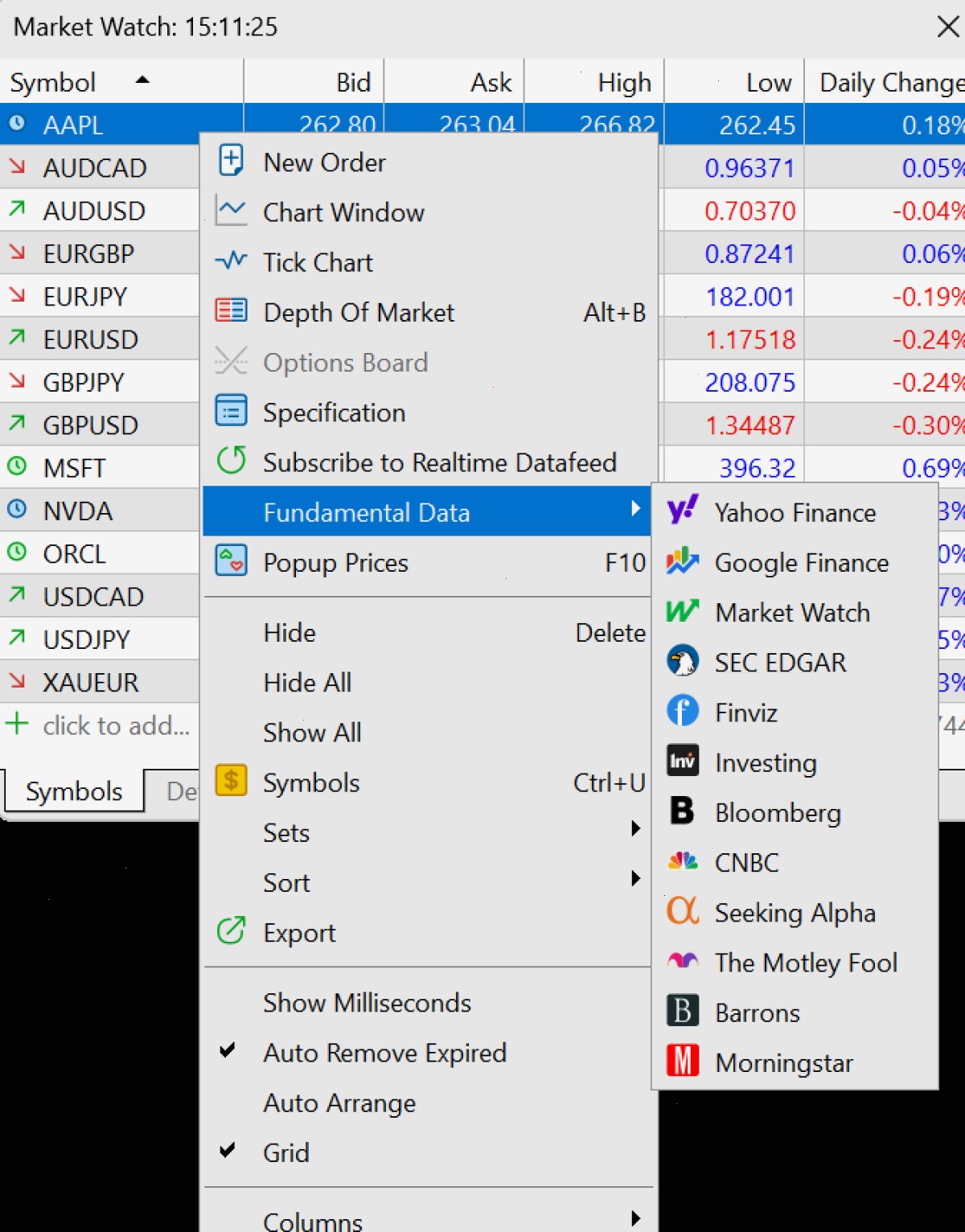Choose Show All from the context menu

point(429,733)
